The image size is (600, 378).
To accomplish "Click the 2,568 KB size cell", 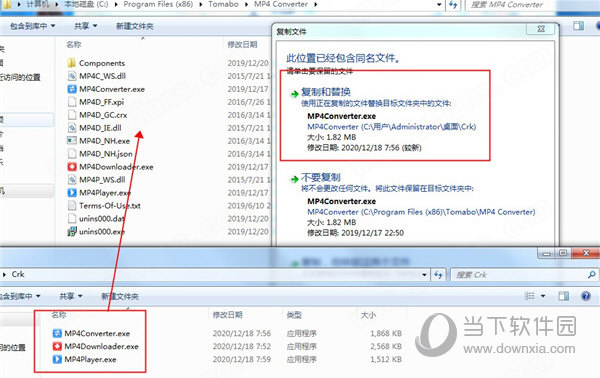I will [x=386, y=347].
